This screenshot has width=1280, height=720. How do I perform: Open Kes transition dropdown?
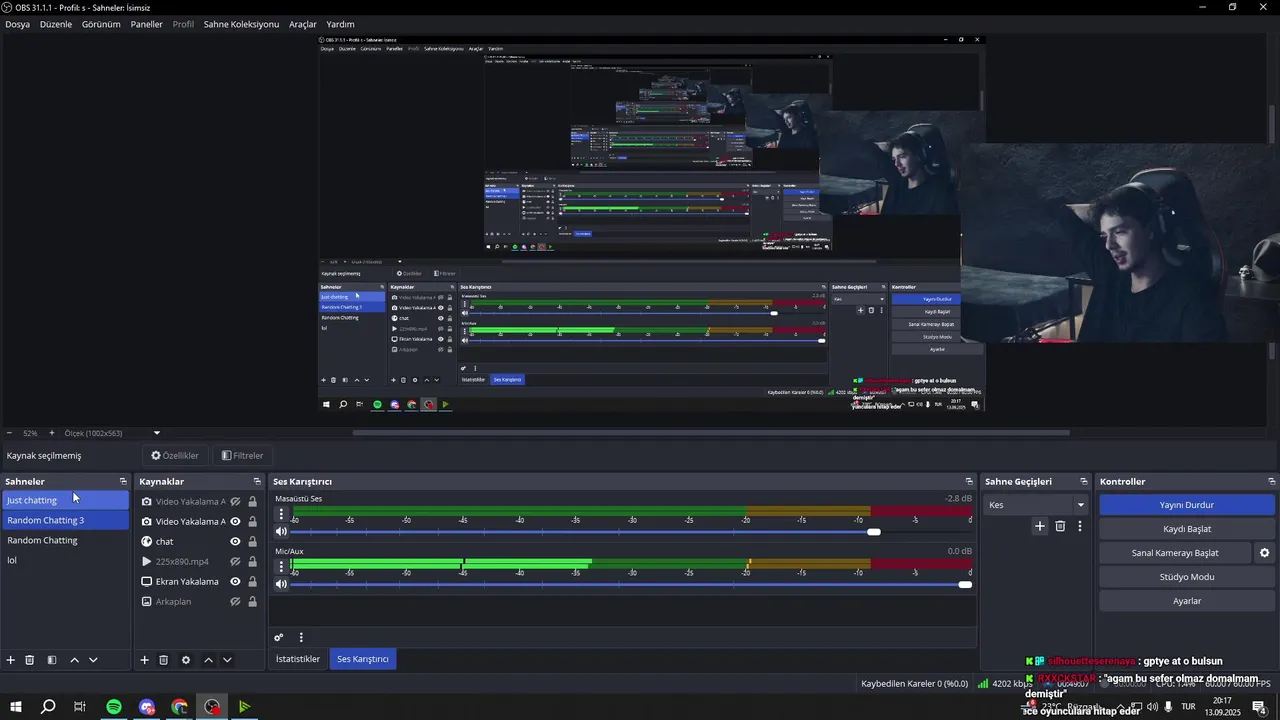pyautogui.click(x=1036, y=505)
